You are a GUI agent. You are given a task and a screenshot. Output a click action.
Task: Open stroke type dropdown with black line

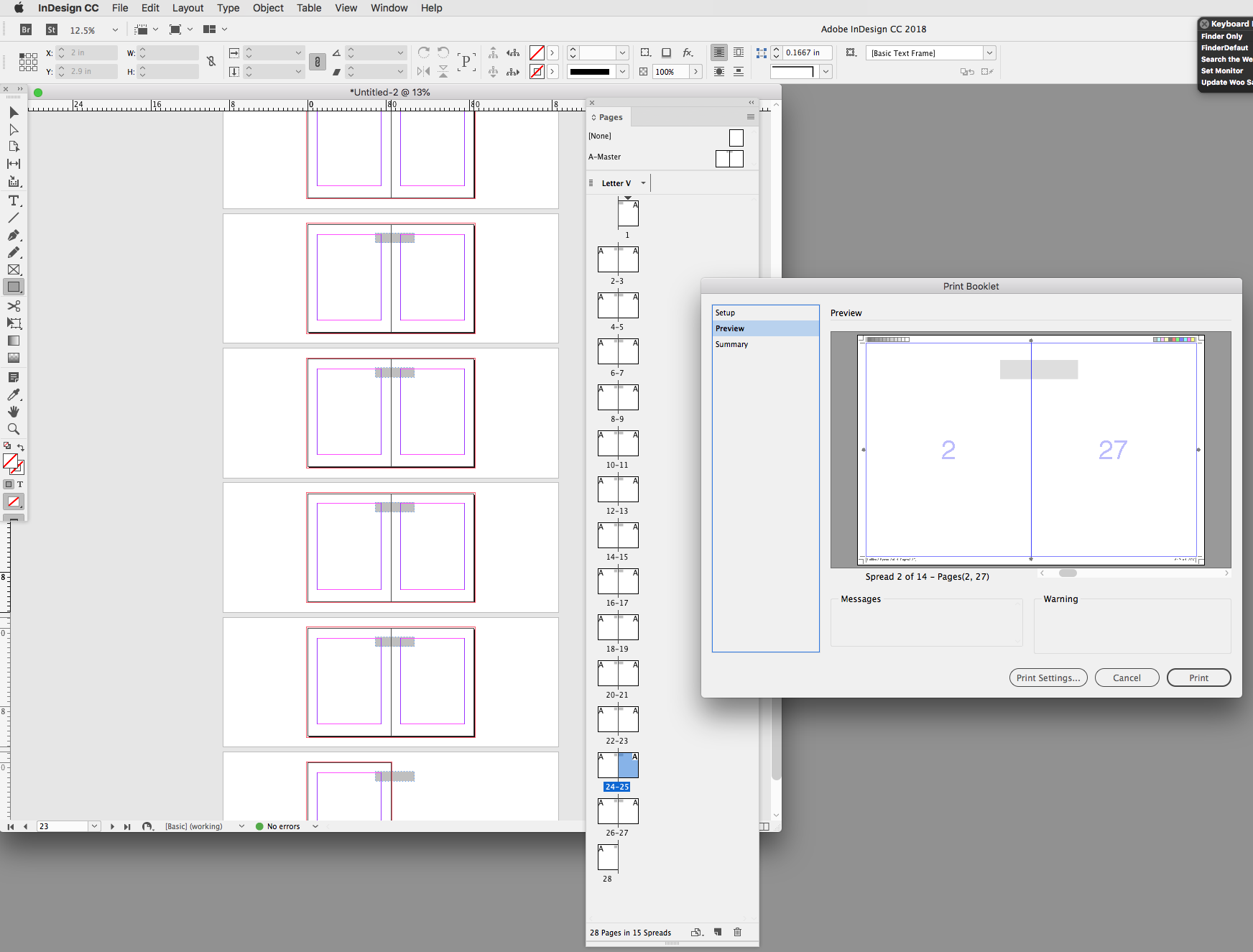[x=623, y=71]
